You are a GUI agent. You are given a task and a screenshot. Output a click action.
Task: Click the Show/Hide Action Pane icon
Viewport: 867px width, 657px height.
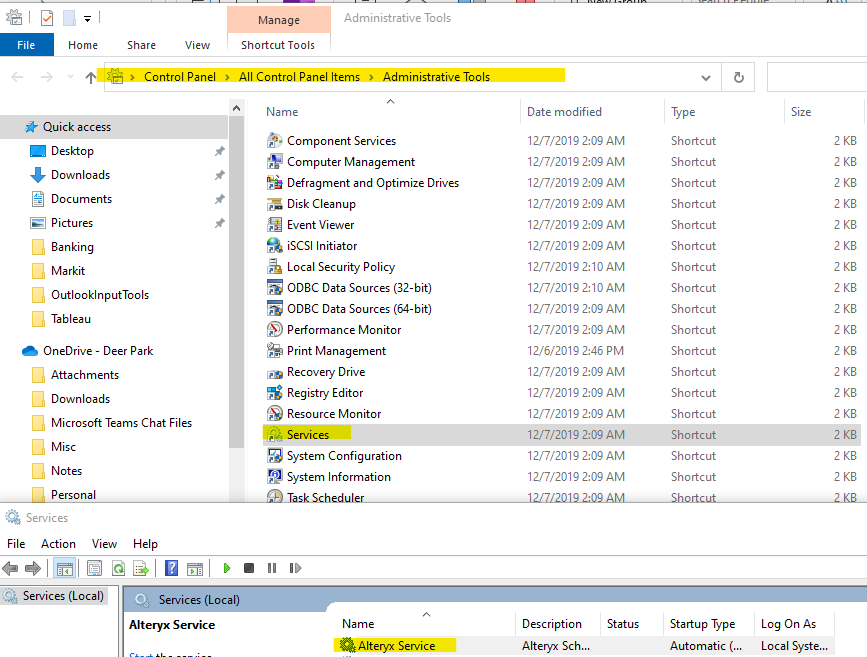coord(195,568)
